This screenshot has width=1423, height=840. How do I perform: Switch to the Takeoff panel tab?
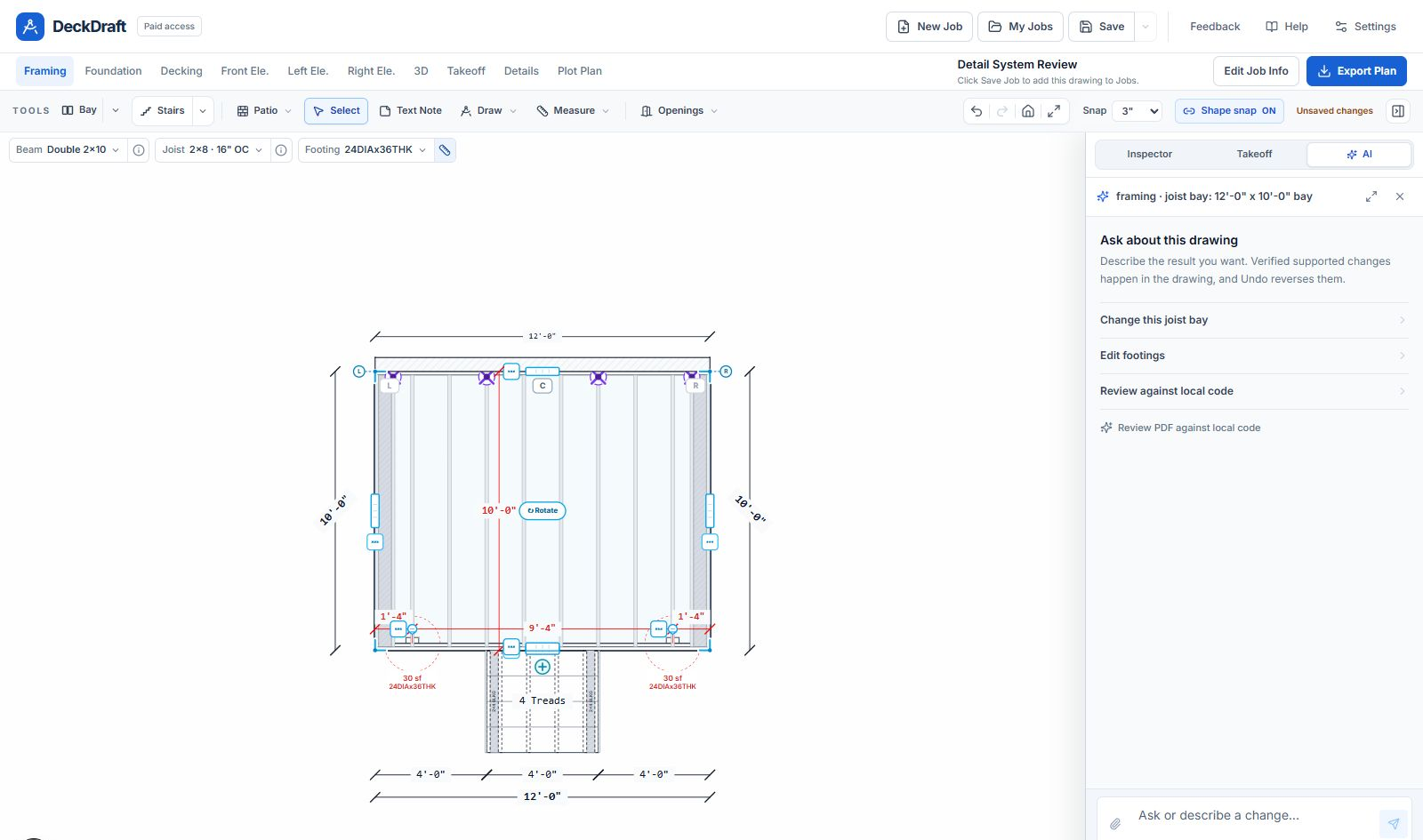[1254, 155]
